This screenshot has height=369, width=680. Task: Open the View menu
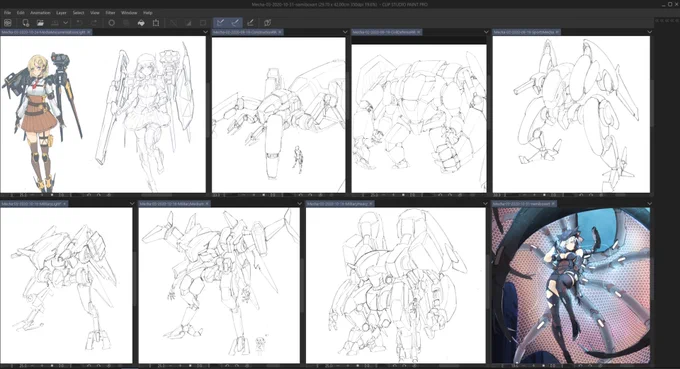coord(95,13)
